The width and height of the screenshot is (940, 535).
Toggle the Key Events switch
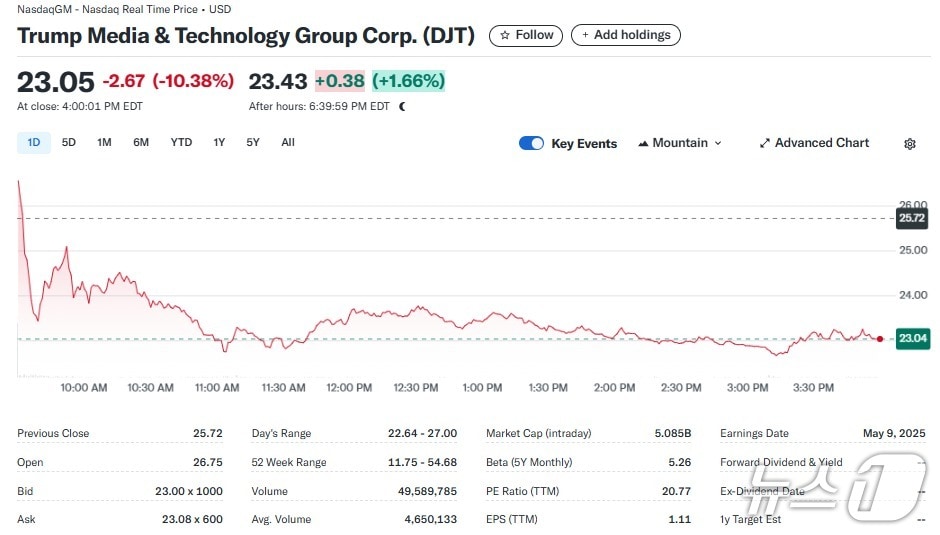[531, 143]
